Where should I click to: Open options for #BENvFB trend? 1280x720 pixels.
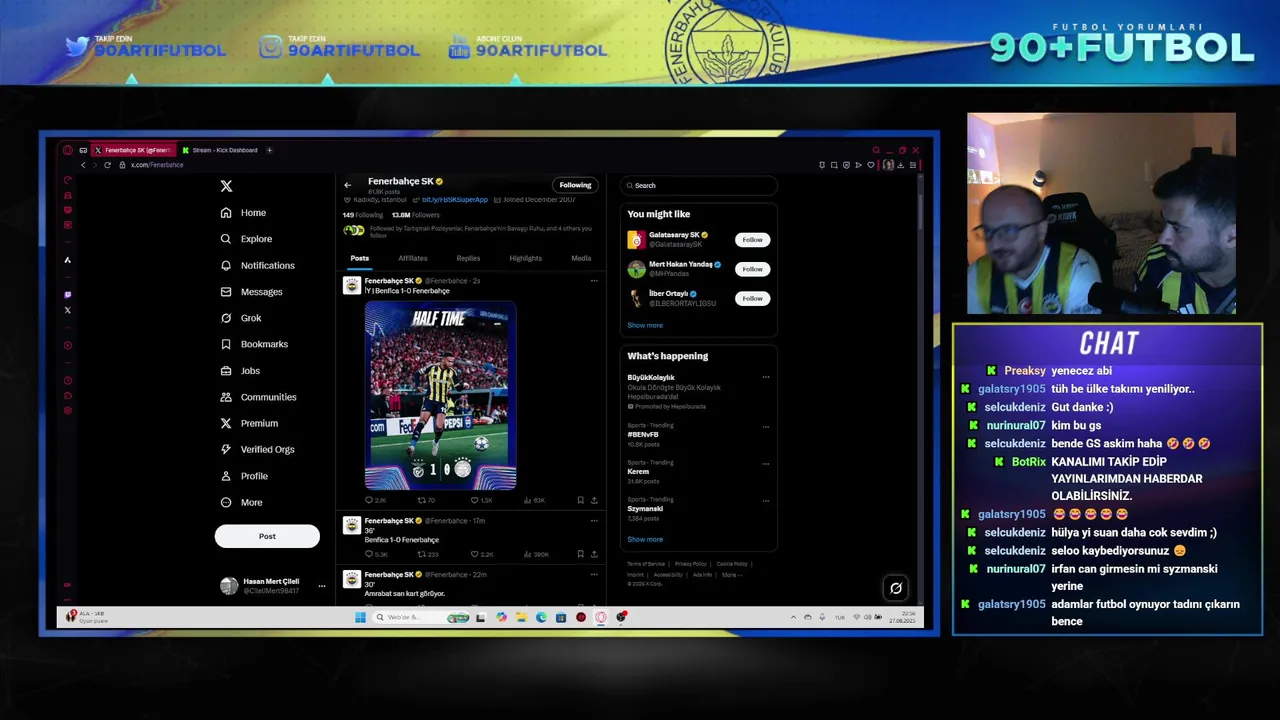point(766,427)
